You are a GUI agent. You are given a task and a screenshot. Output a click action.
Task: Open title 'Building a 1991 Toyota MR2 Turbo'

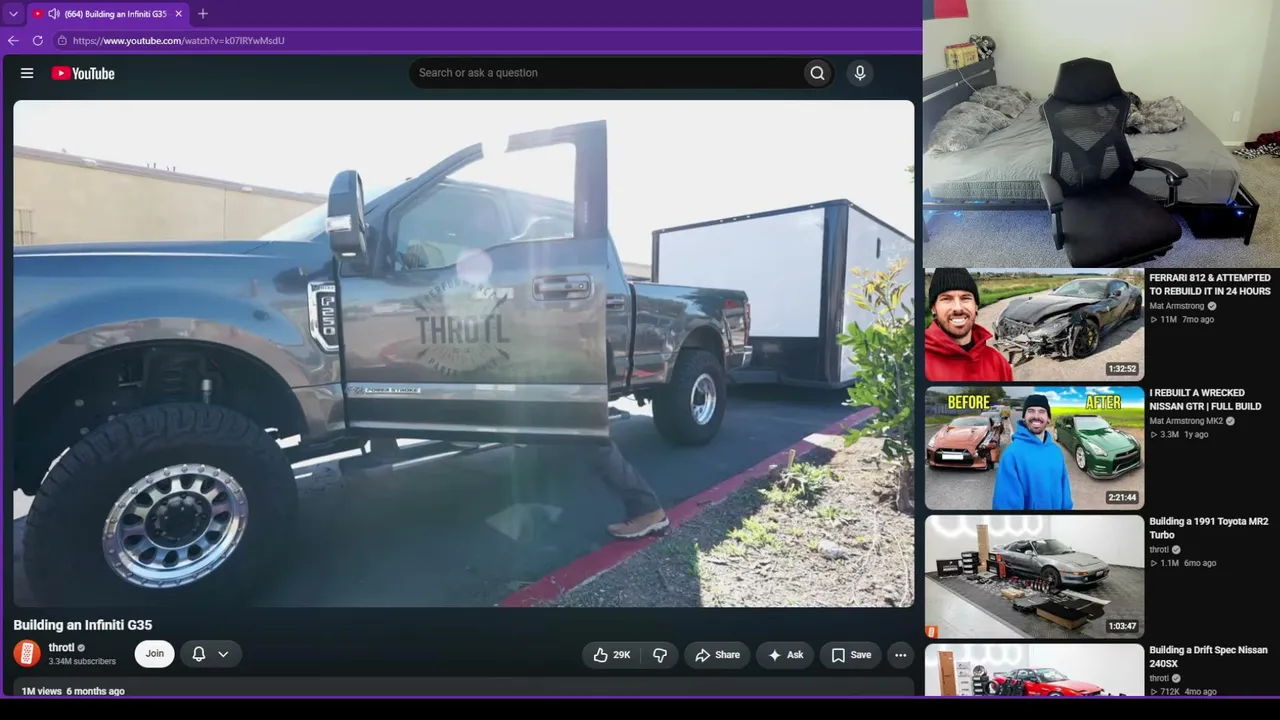1208,528
